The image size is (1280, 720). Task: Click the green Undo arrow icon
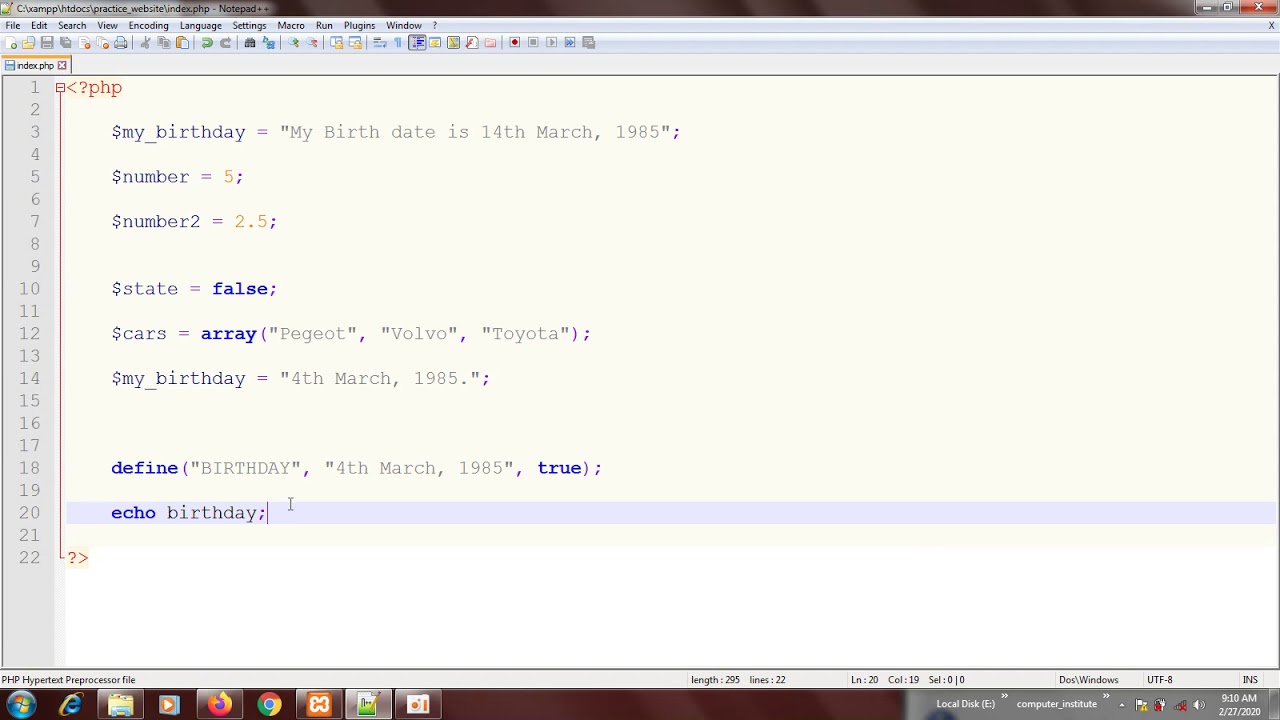207,42
